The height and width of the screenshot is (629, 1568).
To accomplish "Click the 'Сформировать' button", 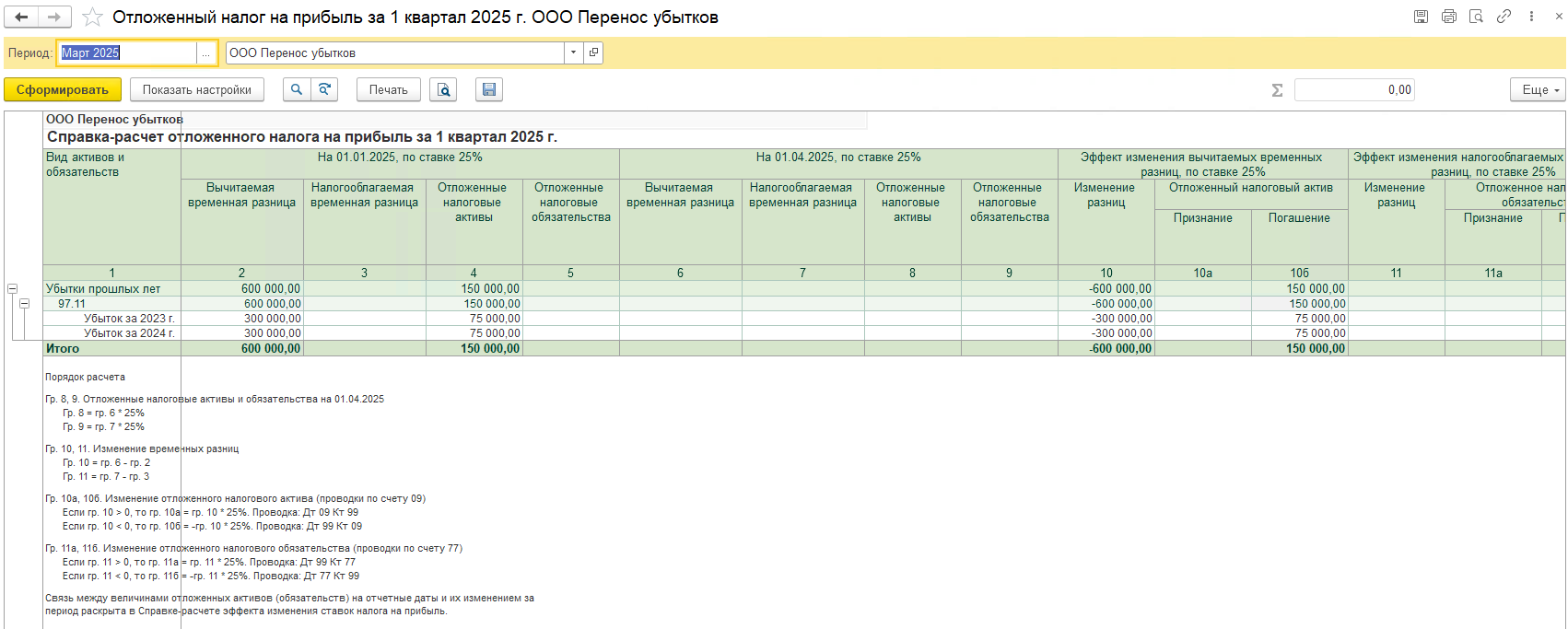I will (x=62, y=89).
